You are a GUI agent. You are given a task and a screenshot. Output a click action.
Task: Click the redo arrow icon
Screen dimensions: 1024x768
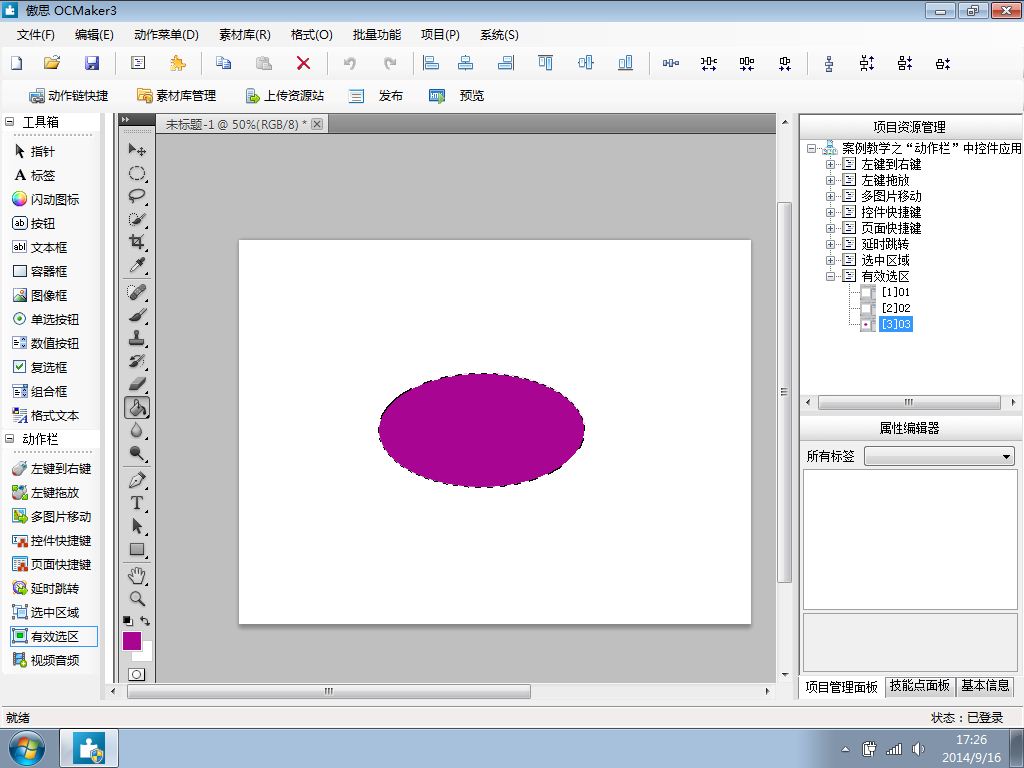tap(390, 63)
